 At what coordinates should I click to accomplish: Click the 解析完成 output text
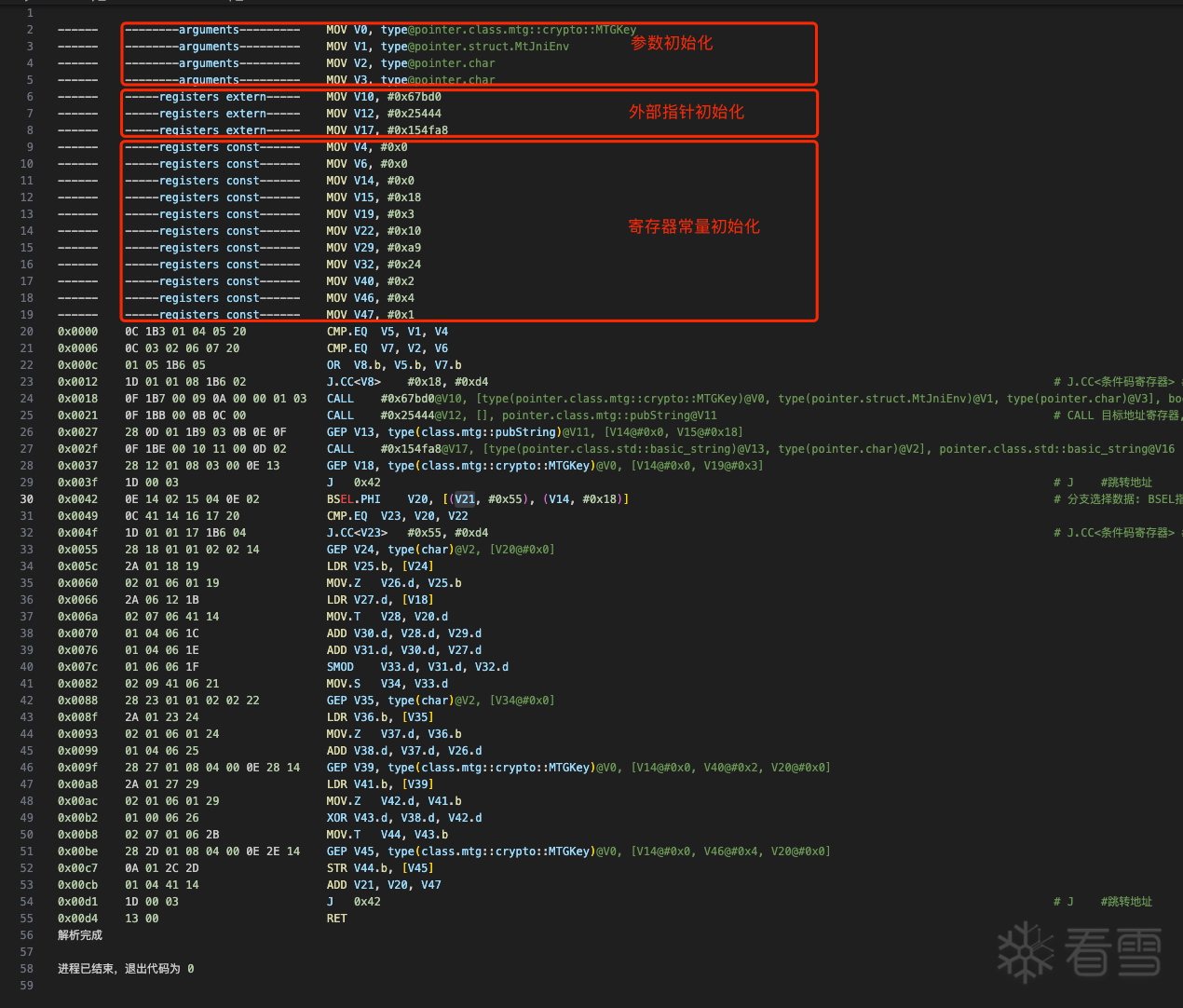(x=80, y=935)
